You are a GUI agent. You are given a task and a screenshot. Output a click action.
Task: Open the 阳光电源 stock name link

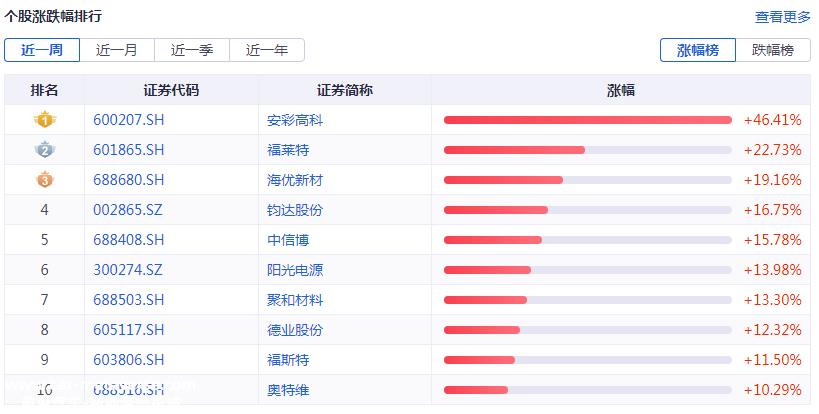click(295, 270)
